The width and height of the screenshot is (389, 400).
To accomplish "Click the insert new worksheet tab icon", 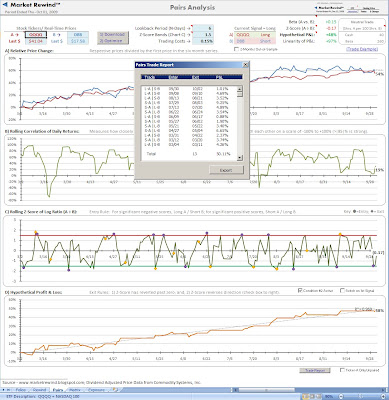I will click(x=115, y=389).
